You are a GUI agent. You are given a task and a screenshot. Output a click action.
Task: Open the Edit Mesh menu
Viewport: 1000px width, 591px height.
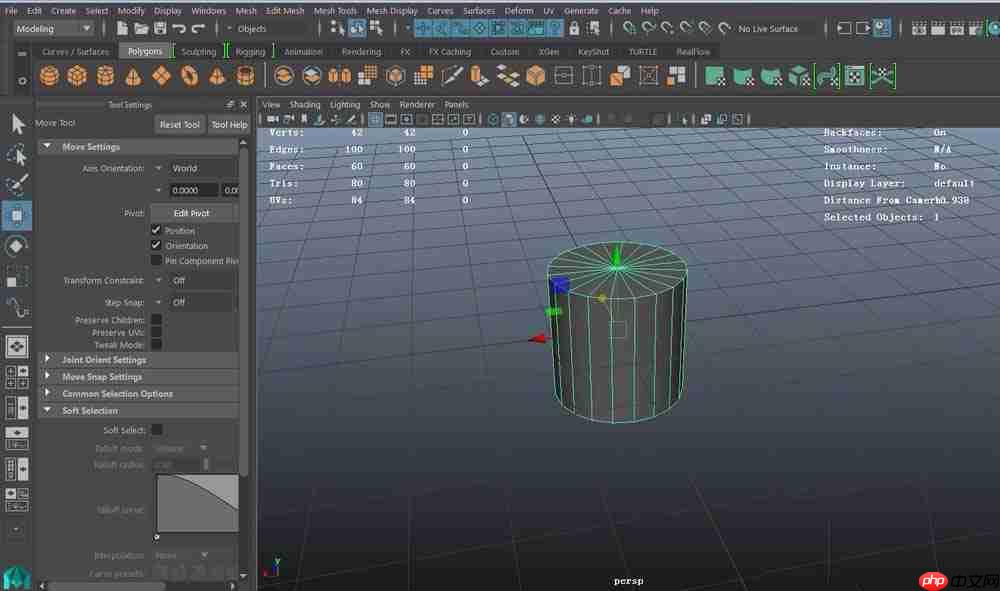point(284,11)
